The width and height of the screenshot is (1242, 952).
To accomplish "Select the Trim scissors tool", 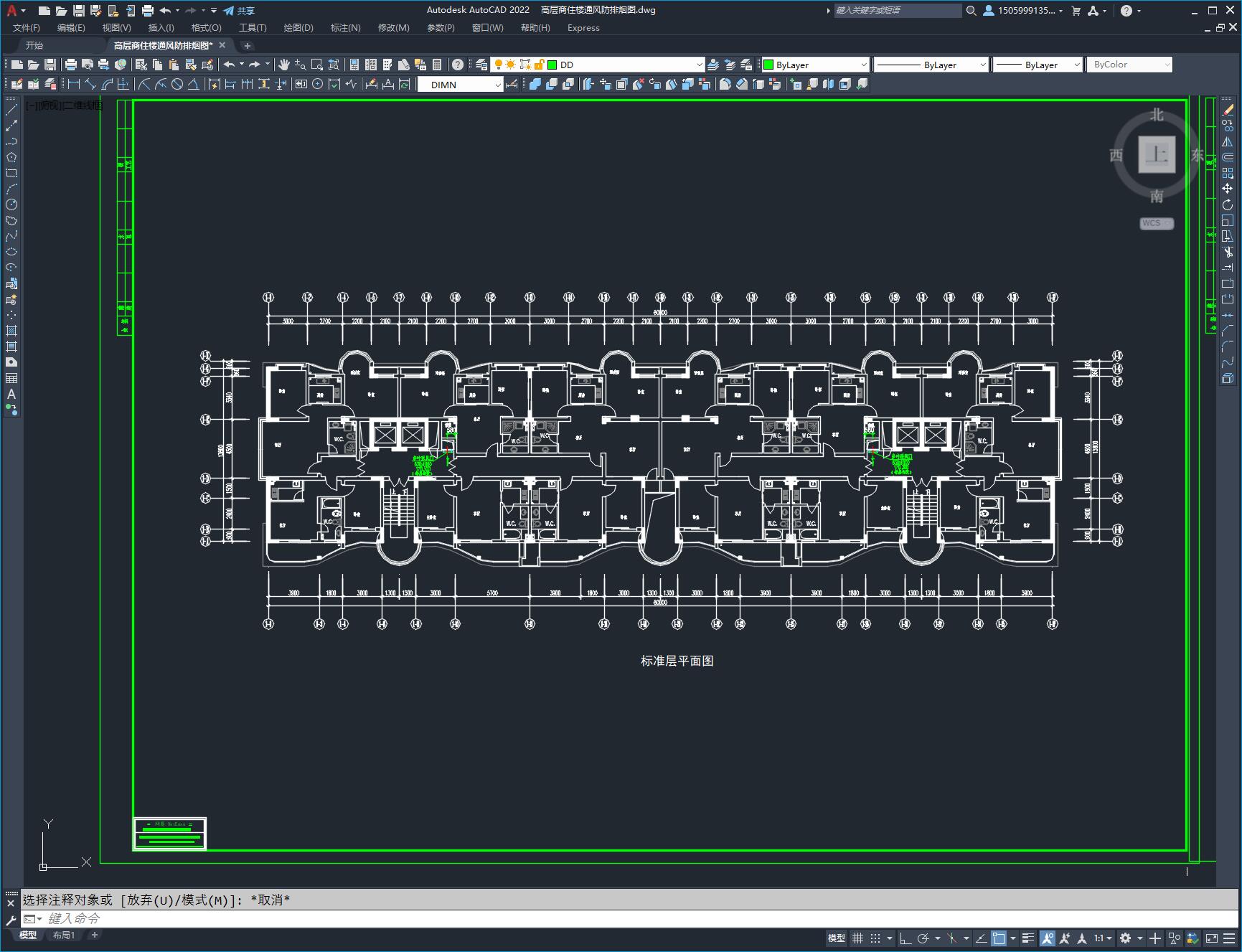I will coord(1228,252).
